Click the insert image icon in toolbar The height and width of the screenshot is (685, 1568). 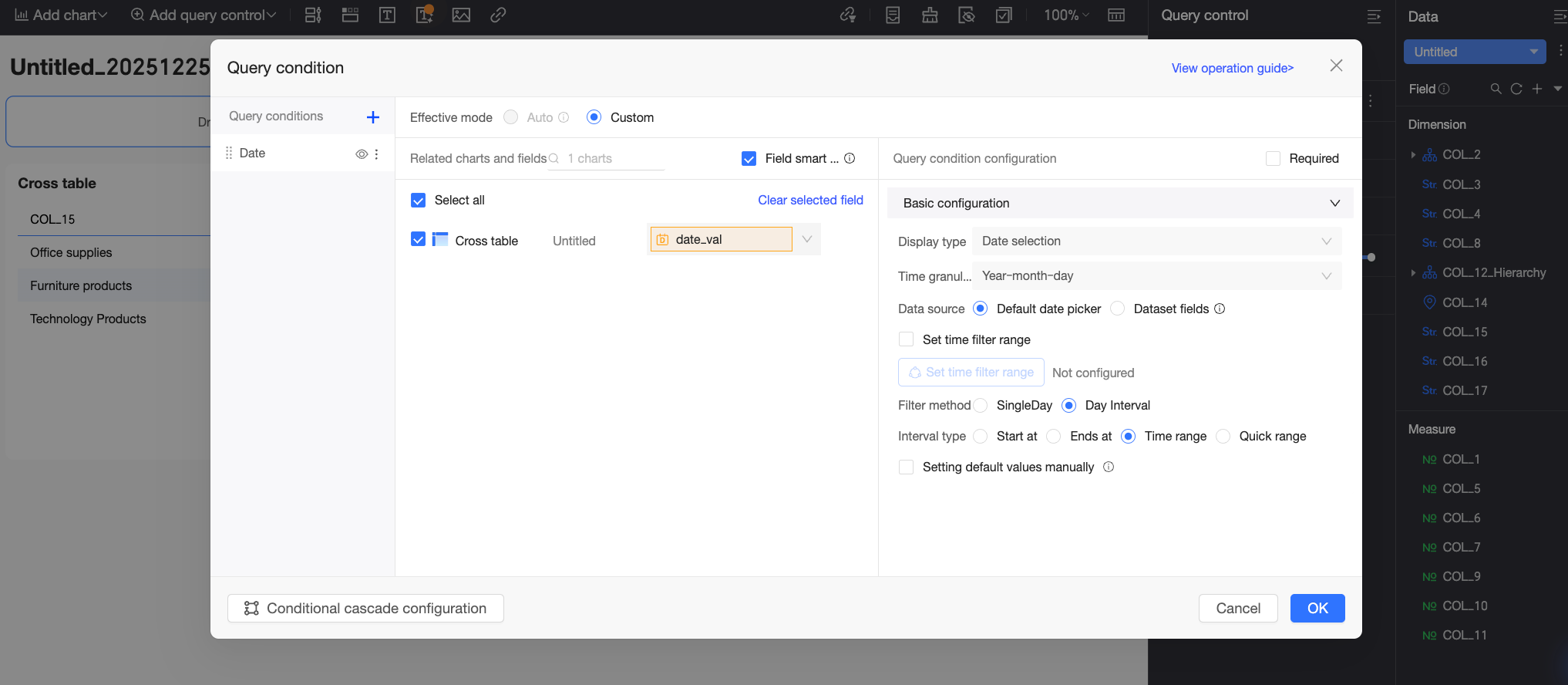[461, 15]
